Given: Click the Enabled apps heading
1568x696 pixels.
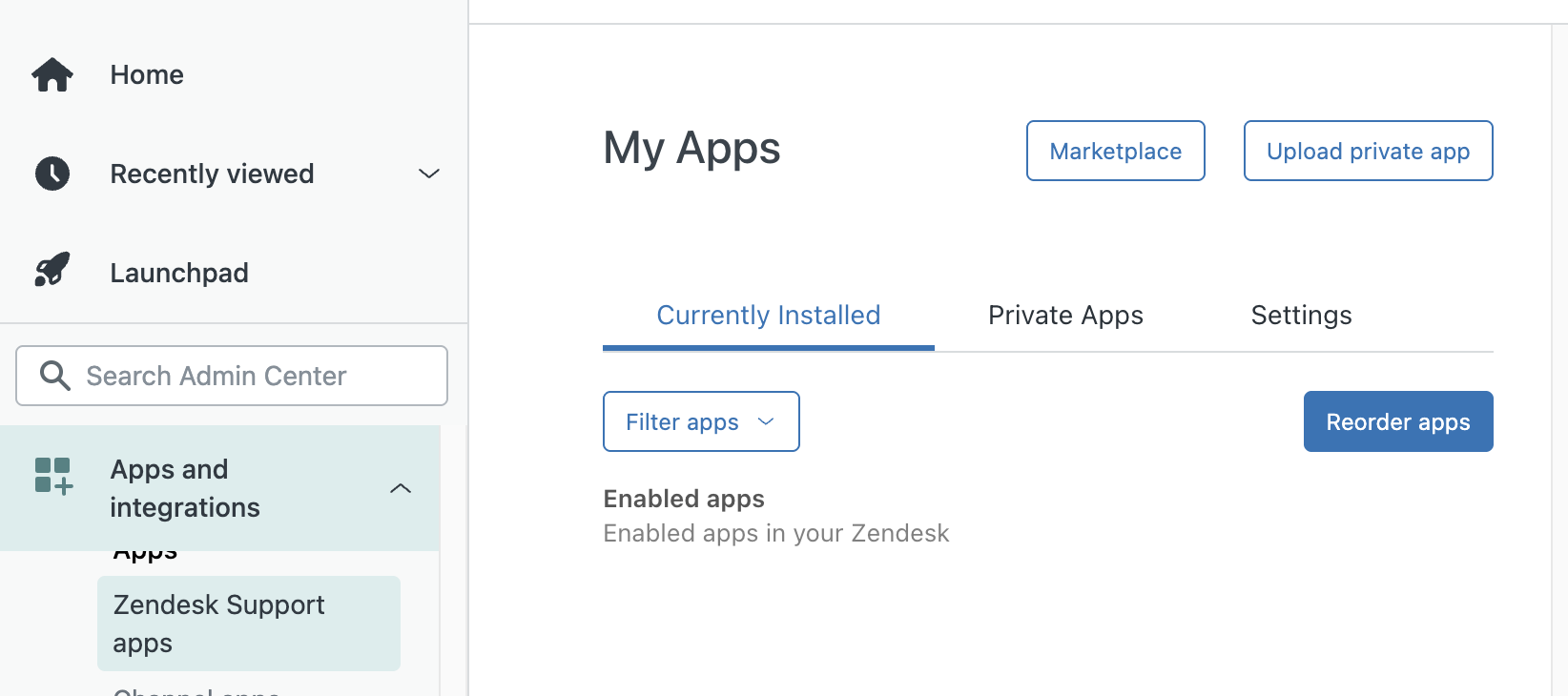Looking at the screenshot, I should [x=683, y=498].
